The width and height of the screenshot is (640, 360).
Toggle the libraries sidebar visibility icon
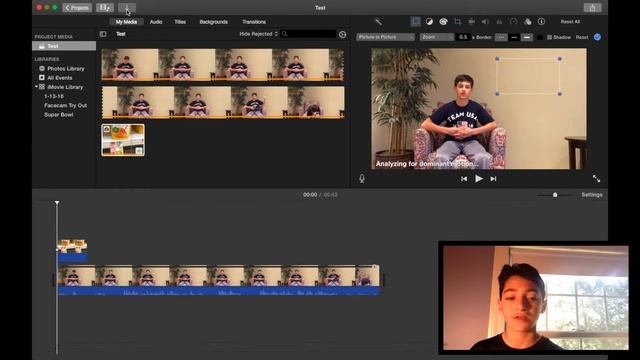click(103, 34)
